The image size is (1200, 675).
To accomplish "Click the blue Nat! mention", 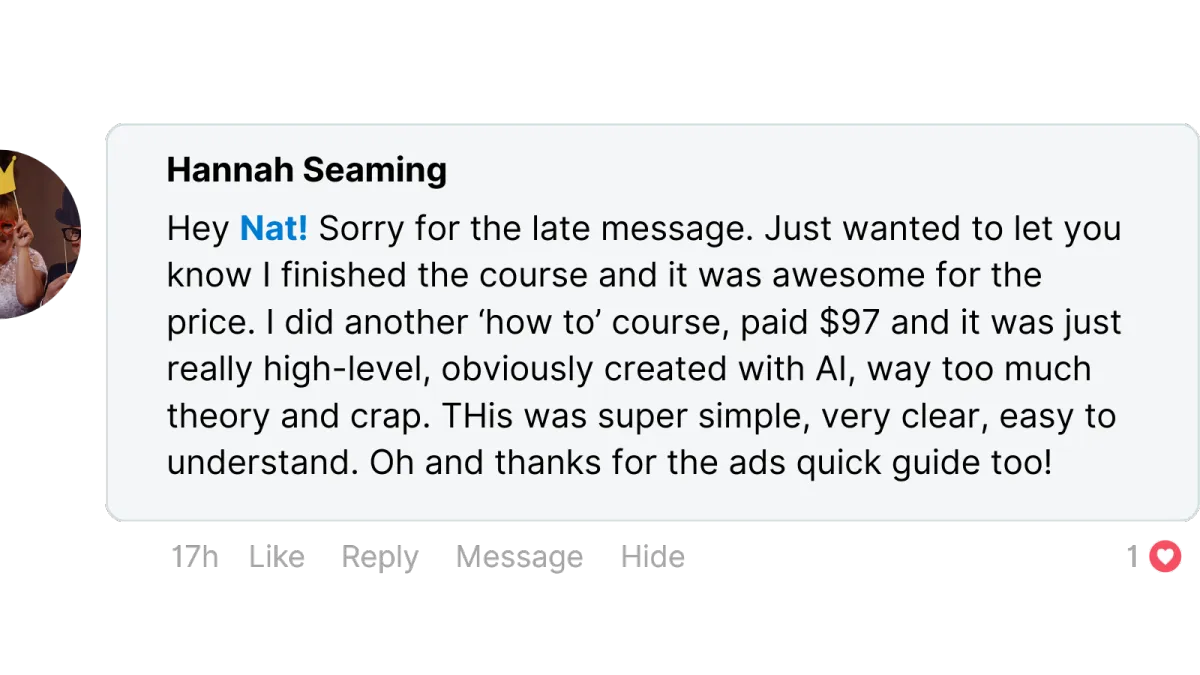I will pyautogui.click(x=273, y=229).
